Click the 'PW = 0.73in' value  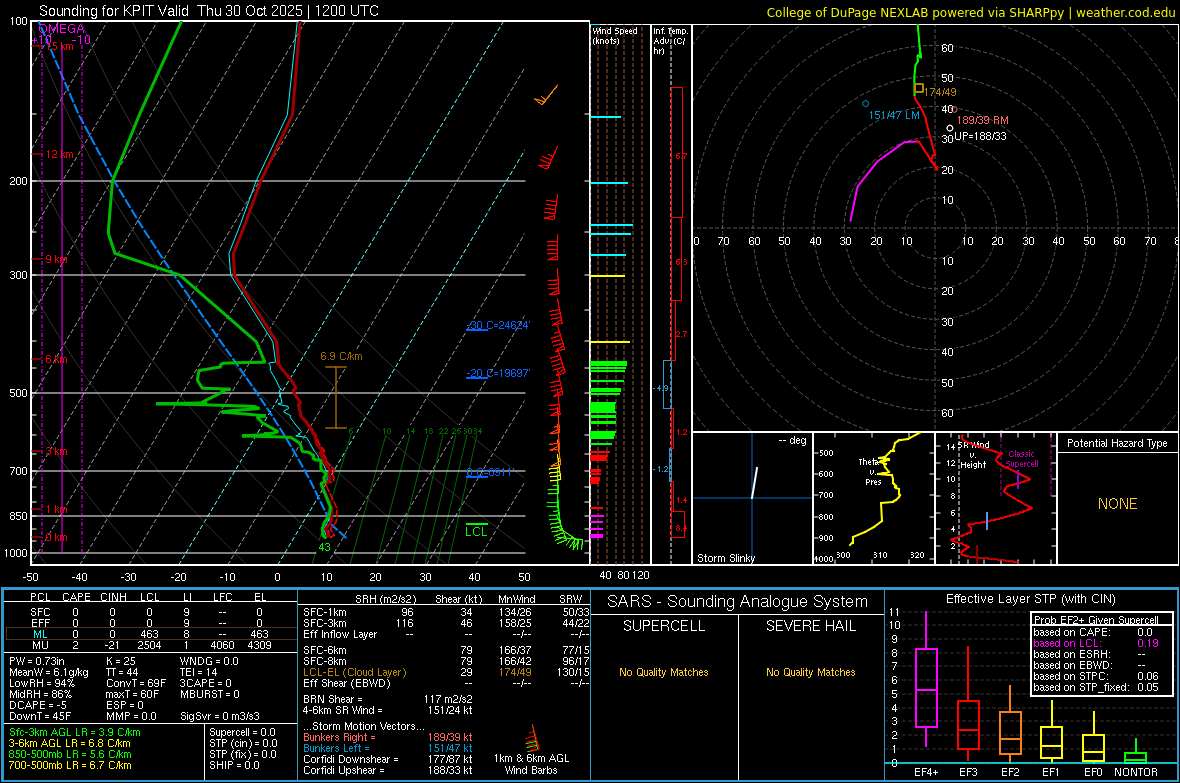[x=37, y=661]
